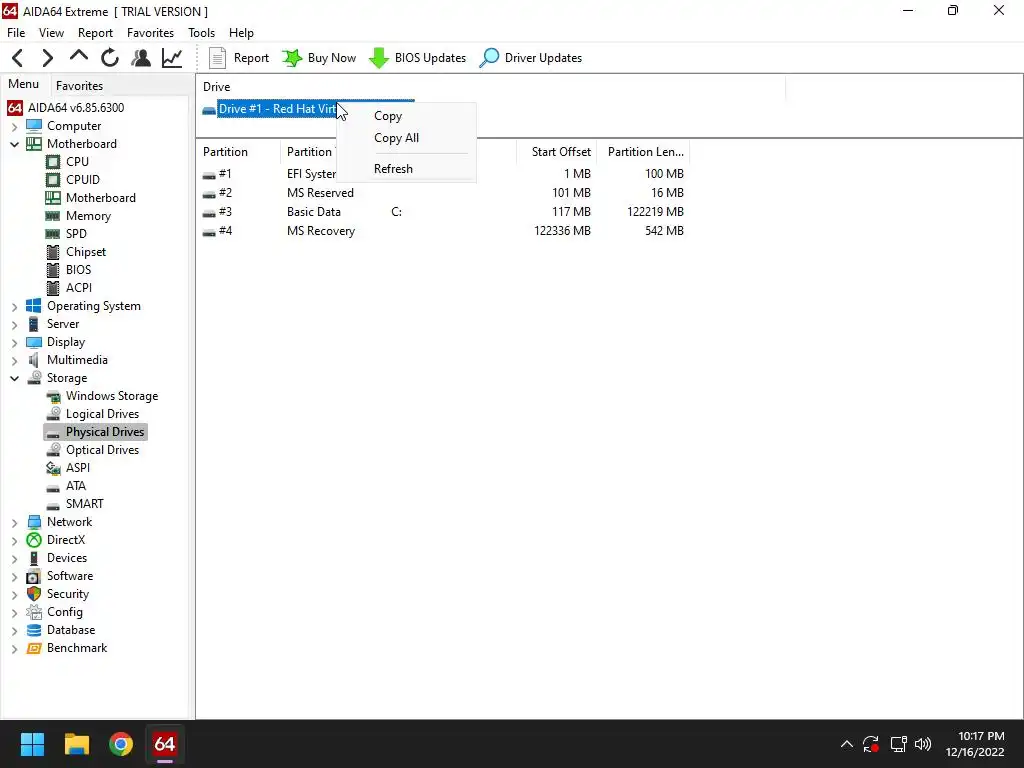Open the volume icon in system tray

[923, 744]
